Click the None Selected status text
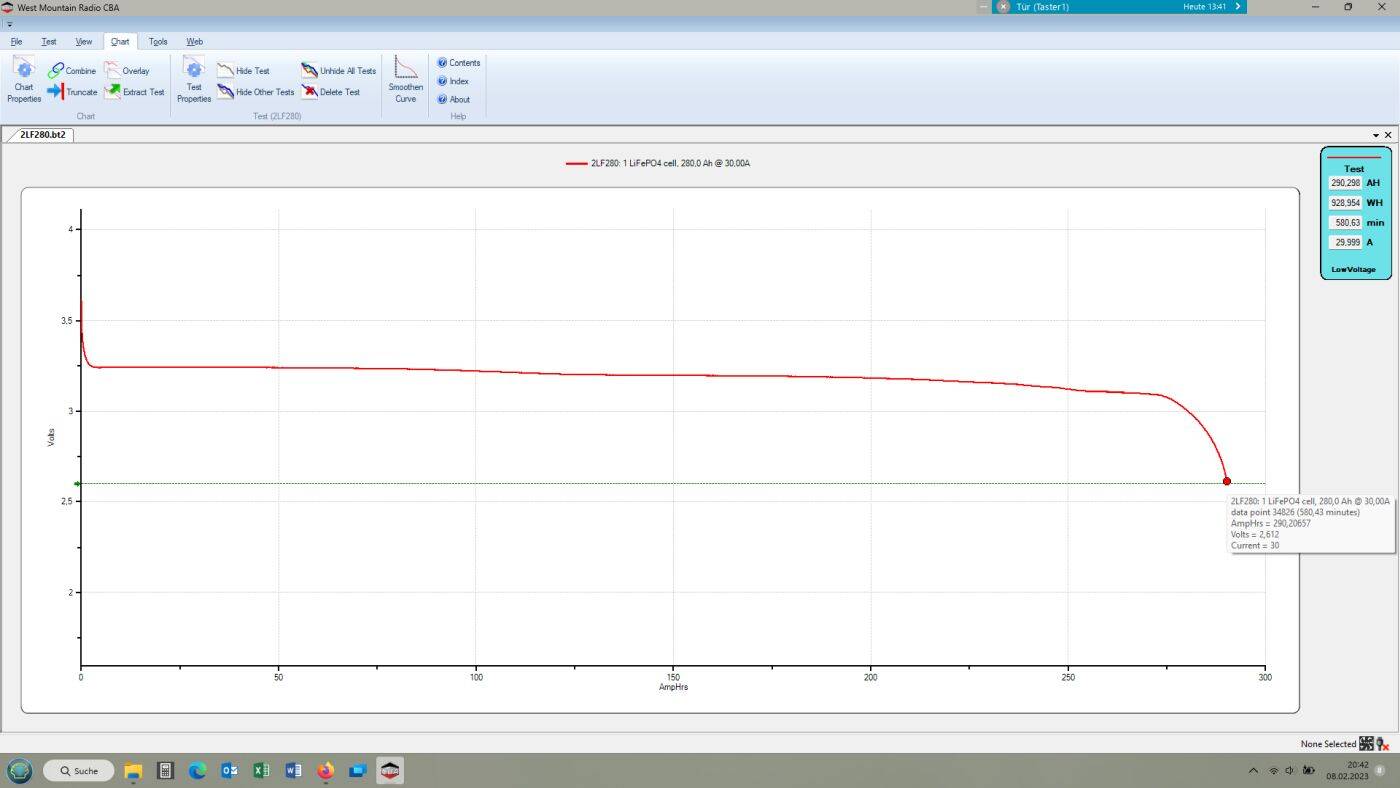 point(1328,744)
